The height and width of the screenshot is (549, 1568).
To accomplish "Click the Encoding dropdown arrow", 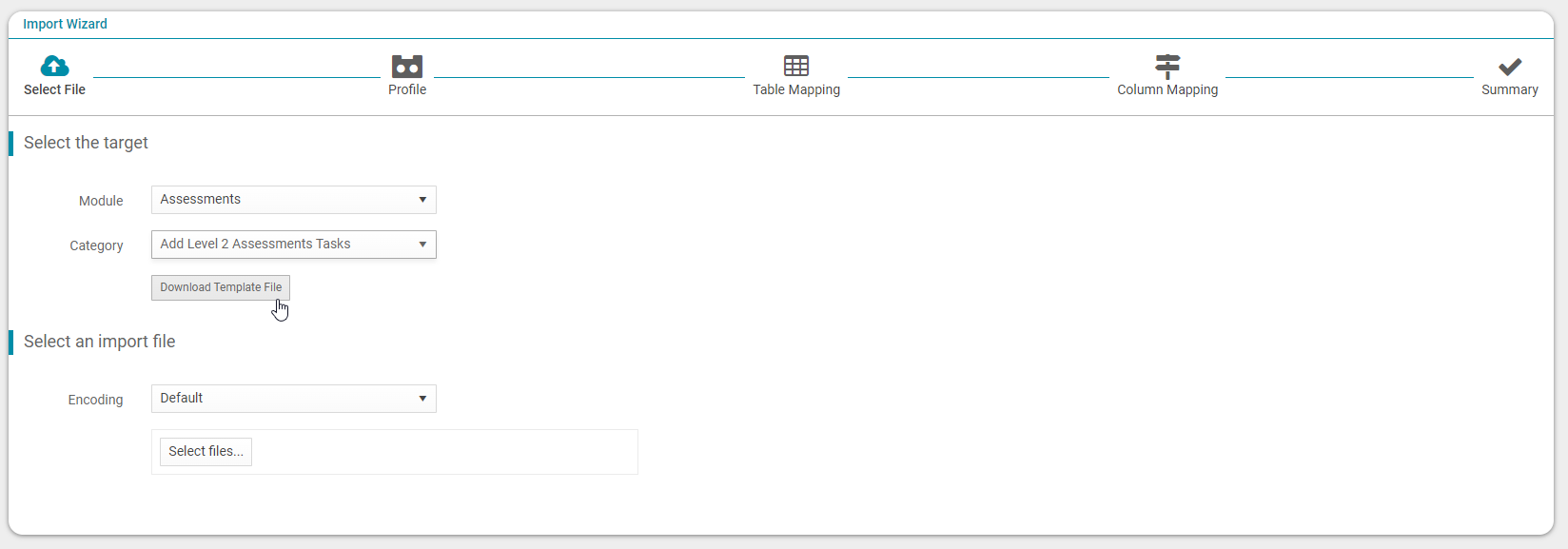I will click(422, 399).
